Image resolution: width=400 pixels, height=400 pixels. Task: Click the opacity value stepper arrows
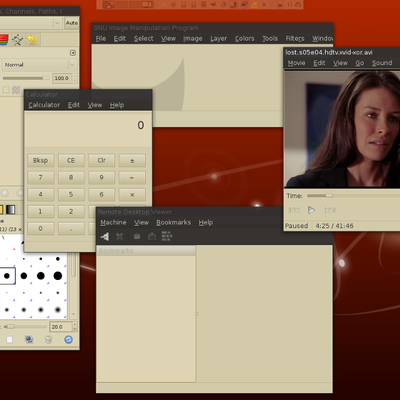pyautogui.click(x=75, y=78)
